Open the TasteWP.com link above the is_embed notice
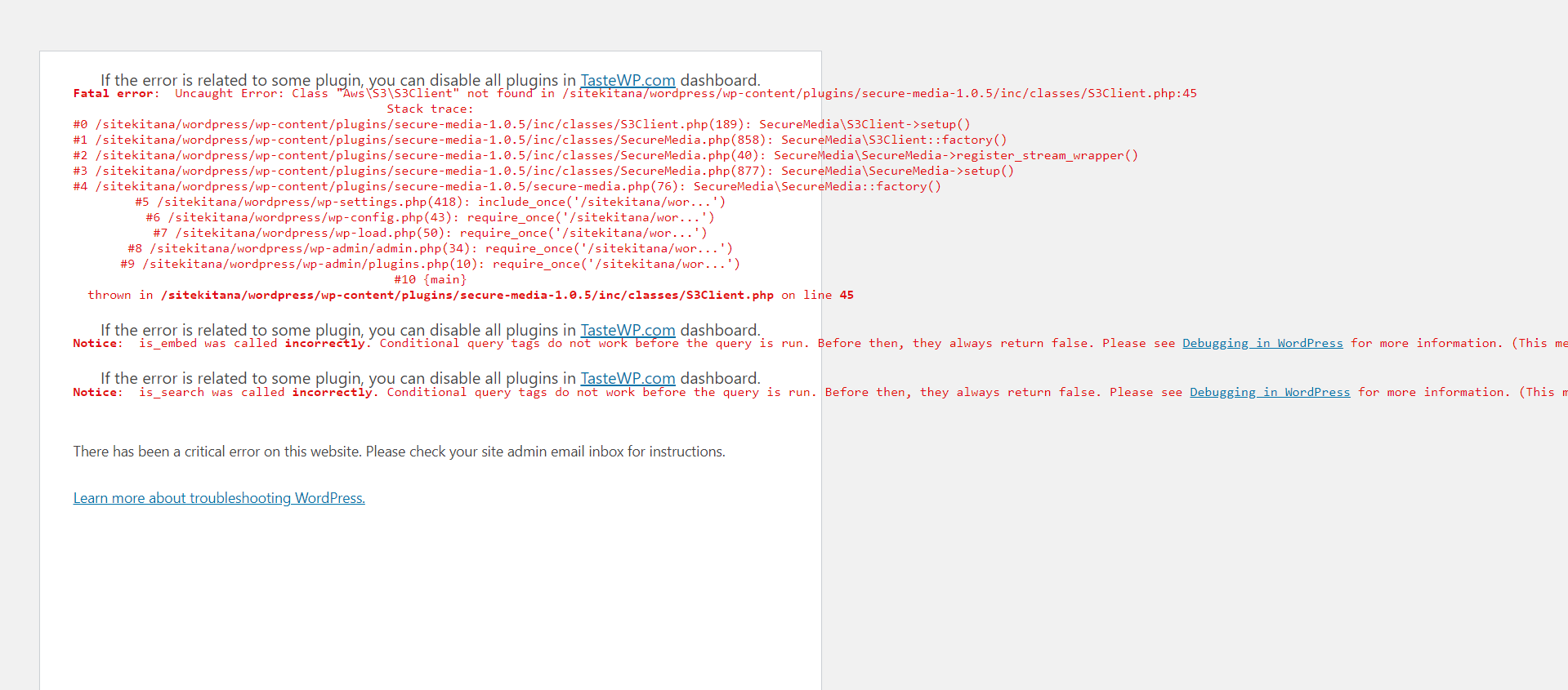The image size is (1568, 690). [x=628, y=330]
